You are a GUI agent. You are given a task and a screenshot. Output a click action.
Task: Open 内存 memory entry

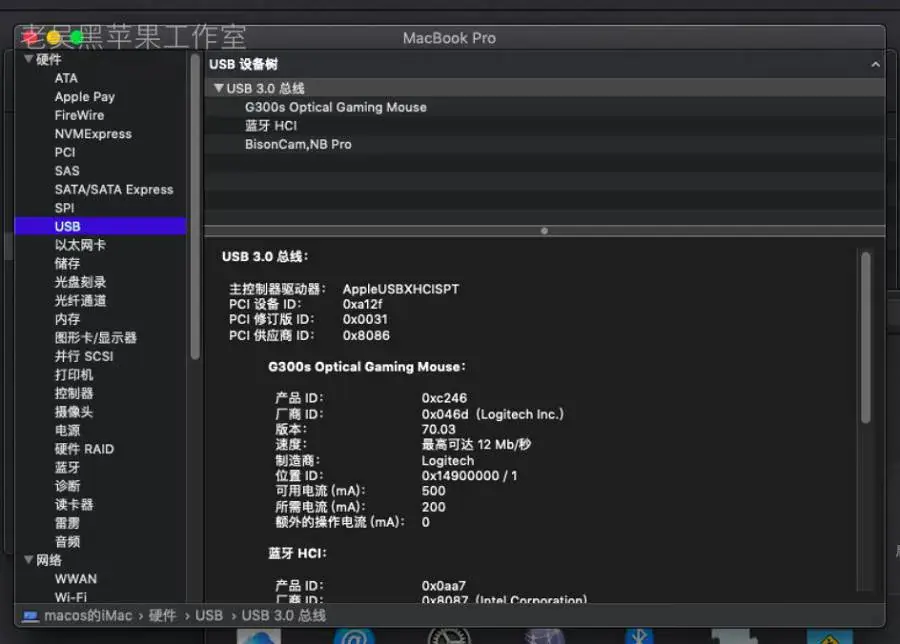coord(67,319)
